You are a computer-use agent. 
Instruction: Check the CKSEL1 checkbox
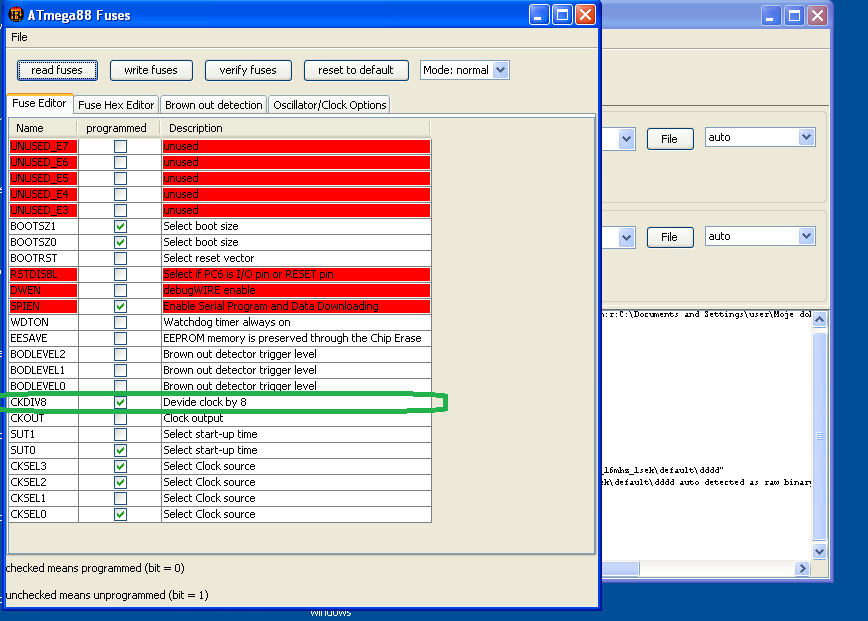click(120, 499)
